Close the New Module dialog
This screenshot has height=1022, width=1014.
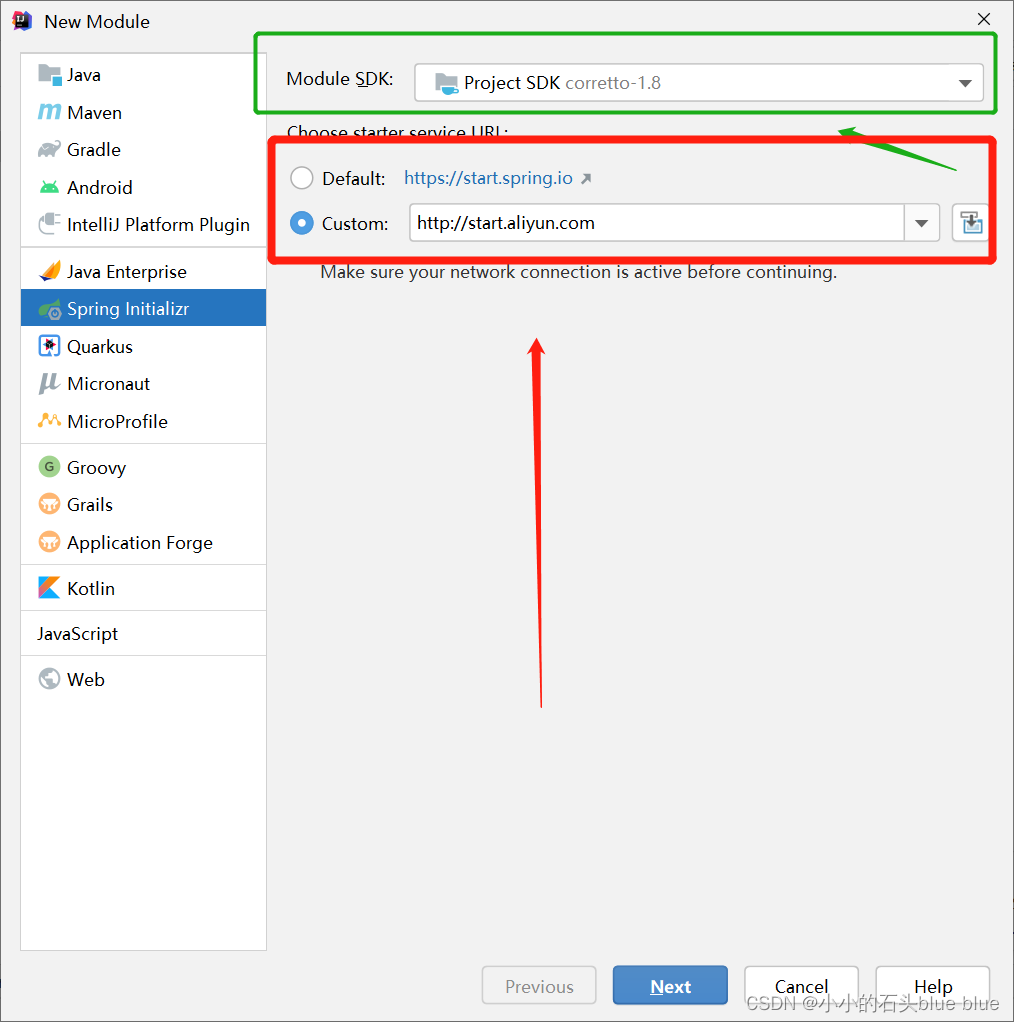point(984,20)
